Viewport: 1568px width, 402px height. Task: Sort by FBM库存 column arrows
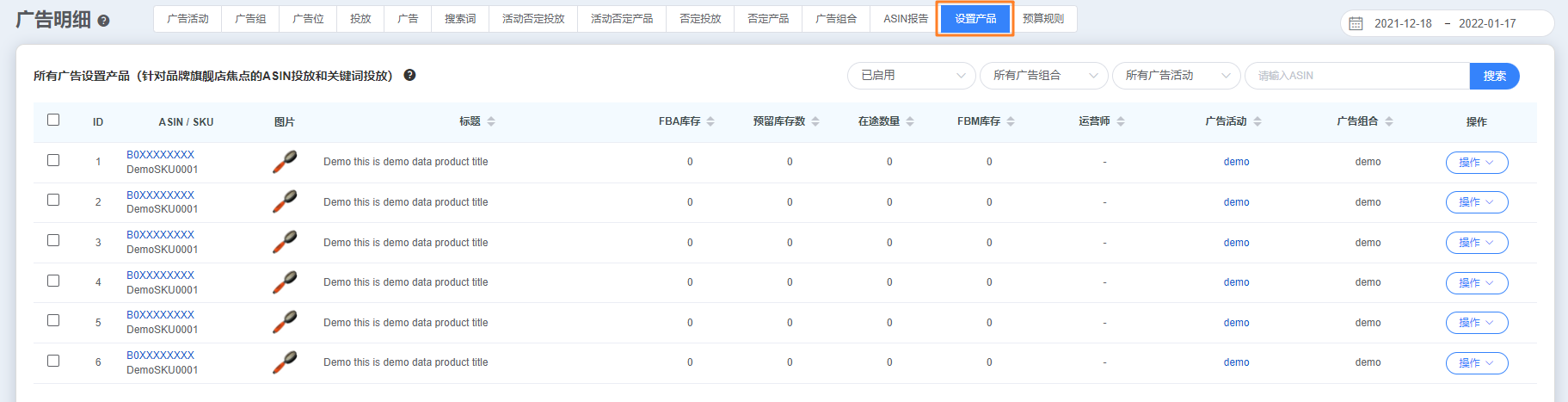point(1011,121)
